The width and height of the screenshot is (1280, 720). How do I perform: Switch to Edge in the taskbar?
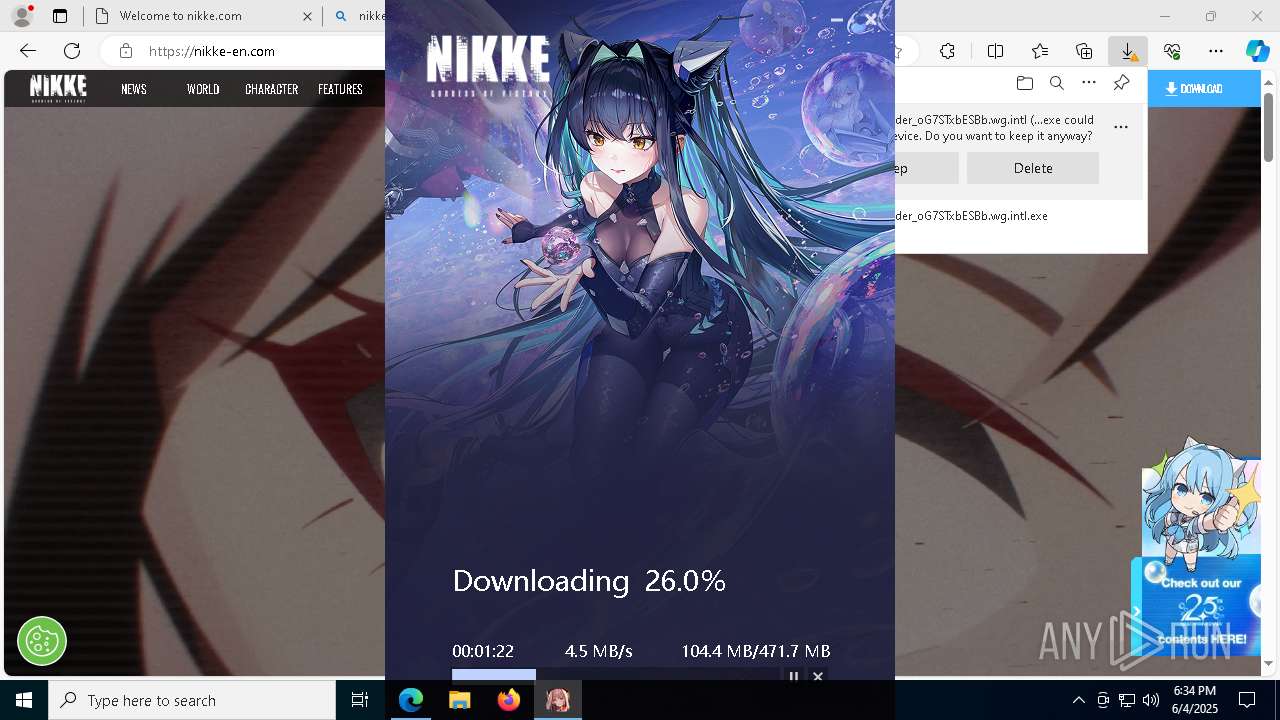pyautogui.click(x=411, y=700)
